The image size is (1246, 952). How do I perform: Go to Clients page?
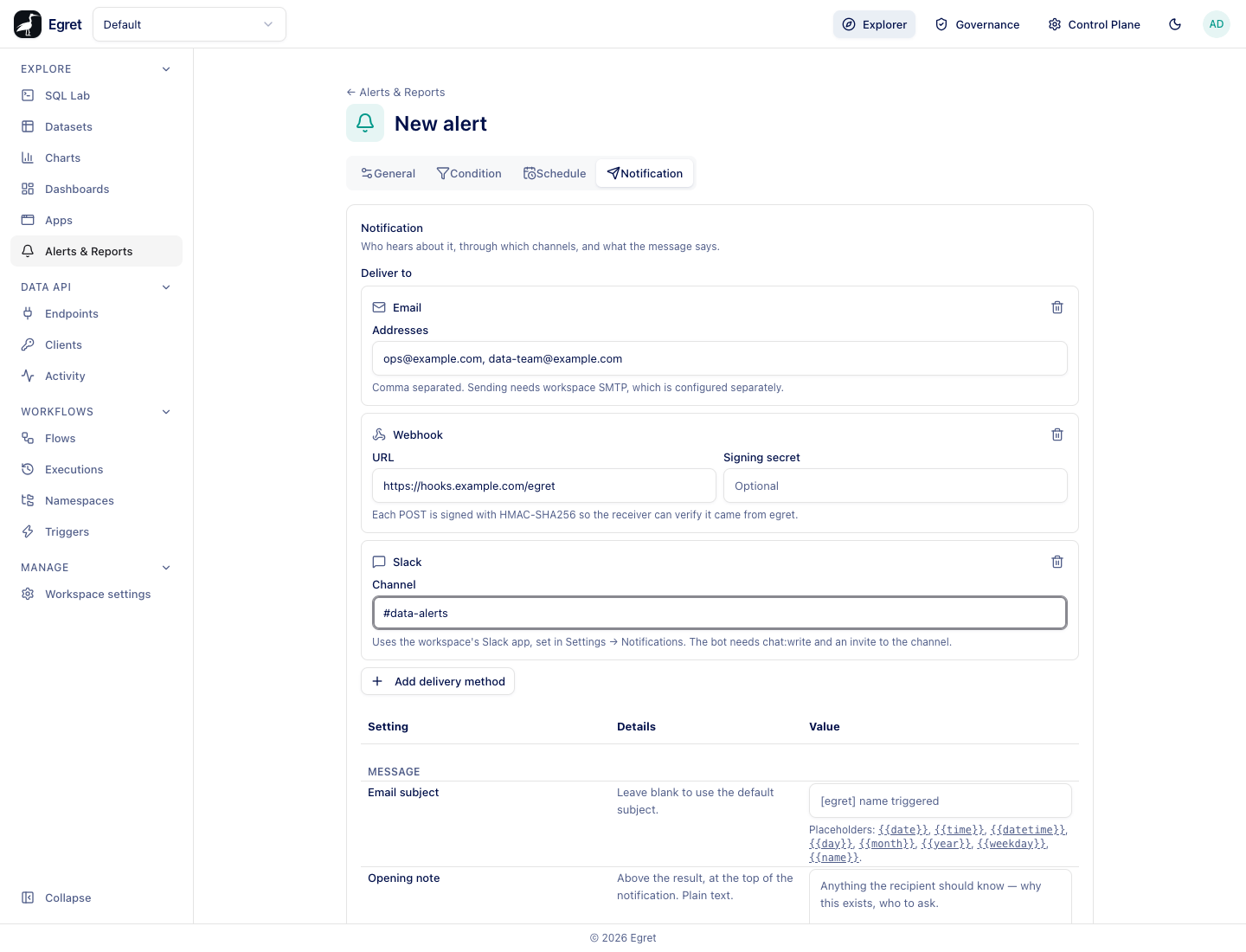pos(96,344)
